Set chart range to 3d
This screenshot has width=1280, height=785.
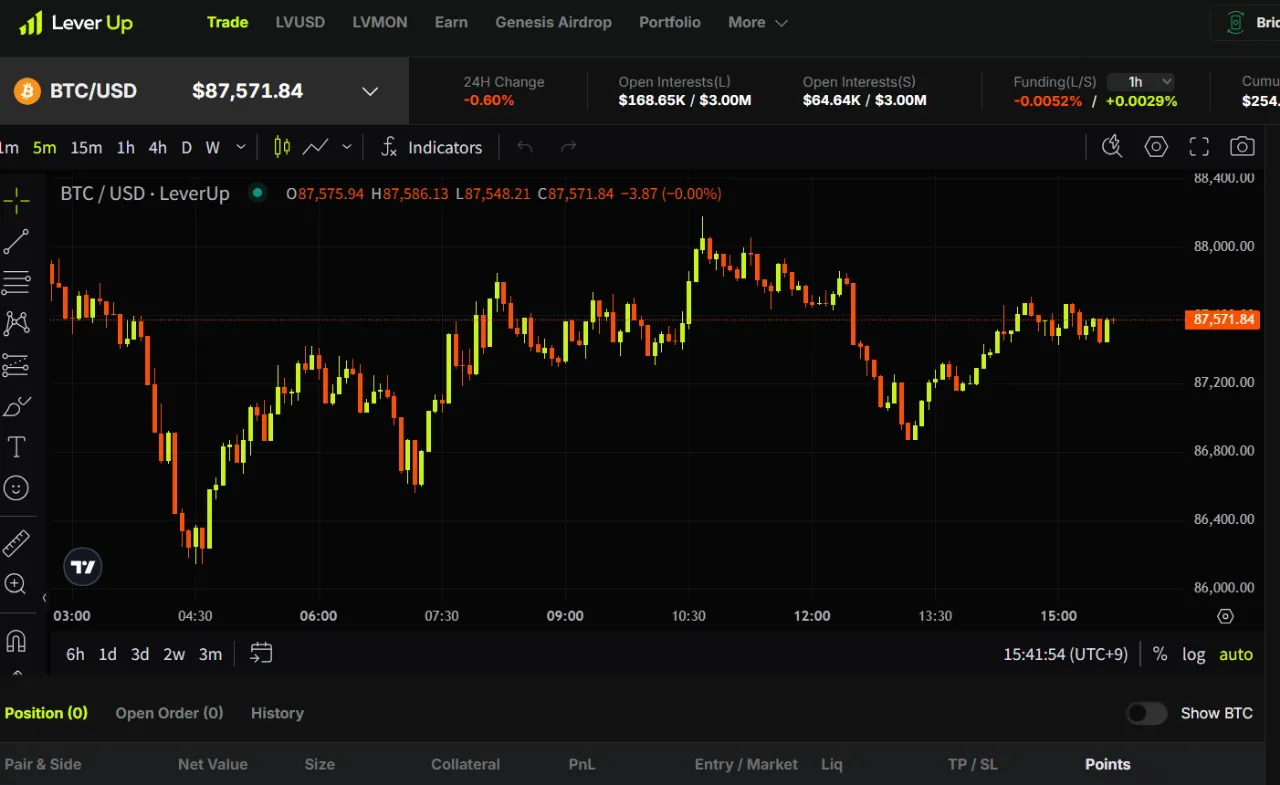point(140,654)
